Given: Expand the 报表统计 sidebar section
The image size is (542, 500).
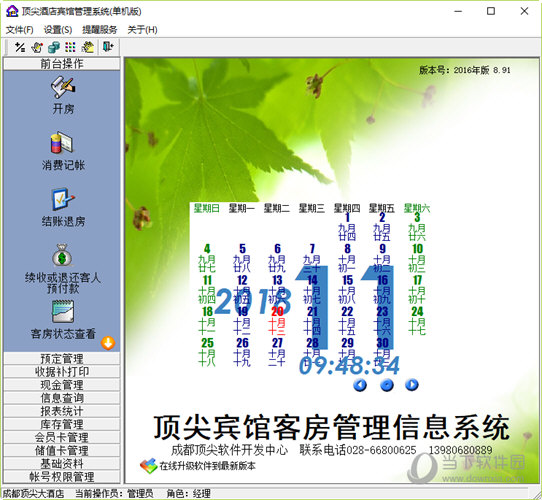Looking at the screenshot, I should coord(62,411).
